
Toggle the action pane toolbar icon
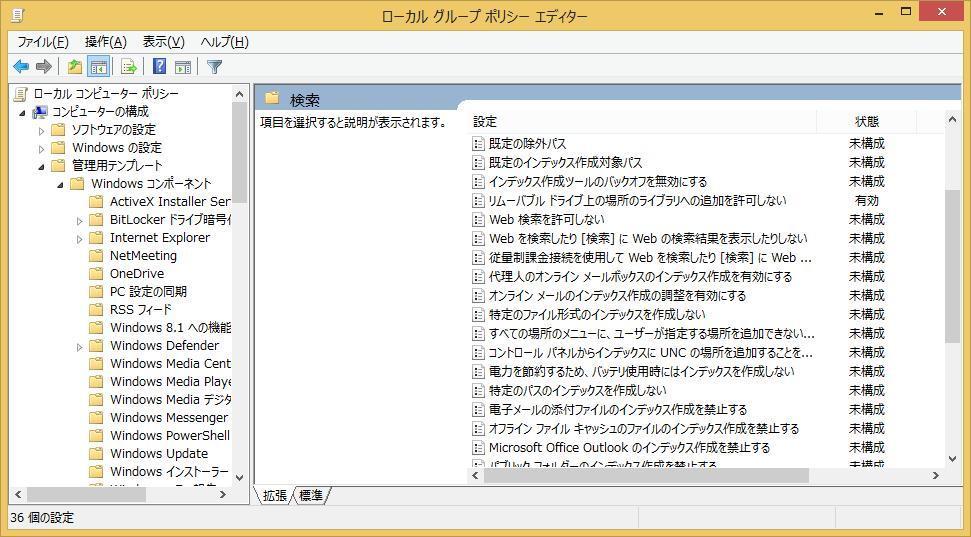tap(183, 67)
